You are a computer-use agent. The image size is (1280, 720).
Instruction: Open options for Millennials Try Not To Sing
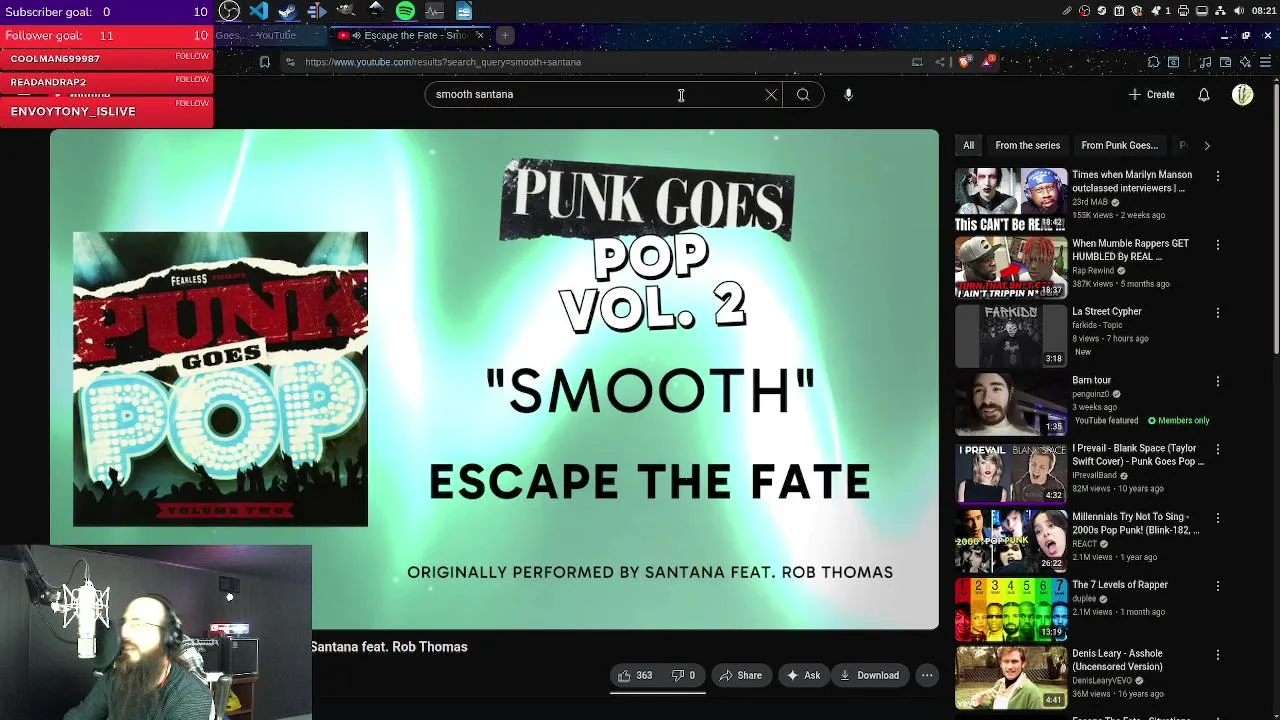[x=1217, y=518]
